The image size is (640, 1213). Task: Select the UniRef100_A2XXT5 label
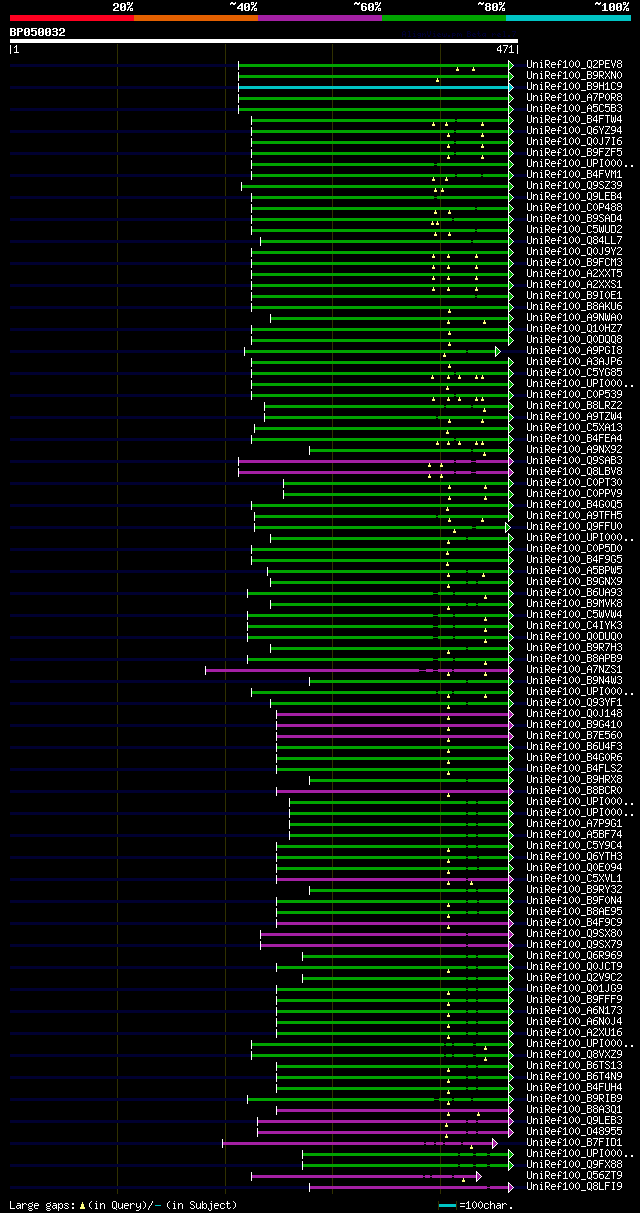[x=574, y=274]
